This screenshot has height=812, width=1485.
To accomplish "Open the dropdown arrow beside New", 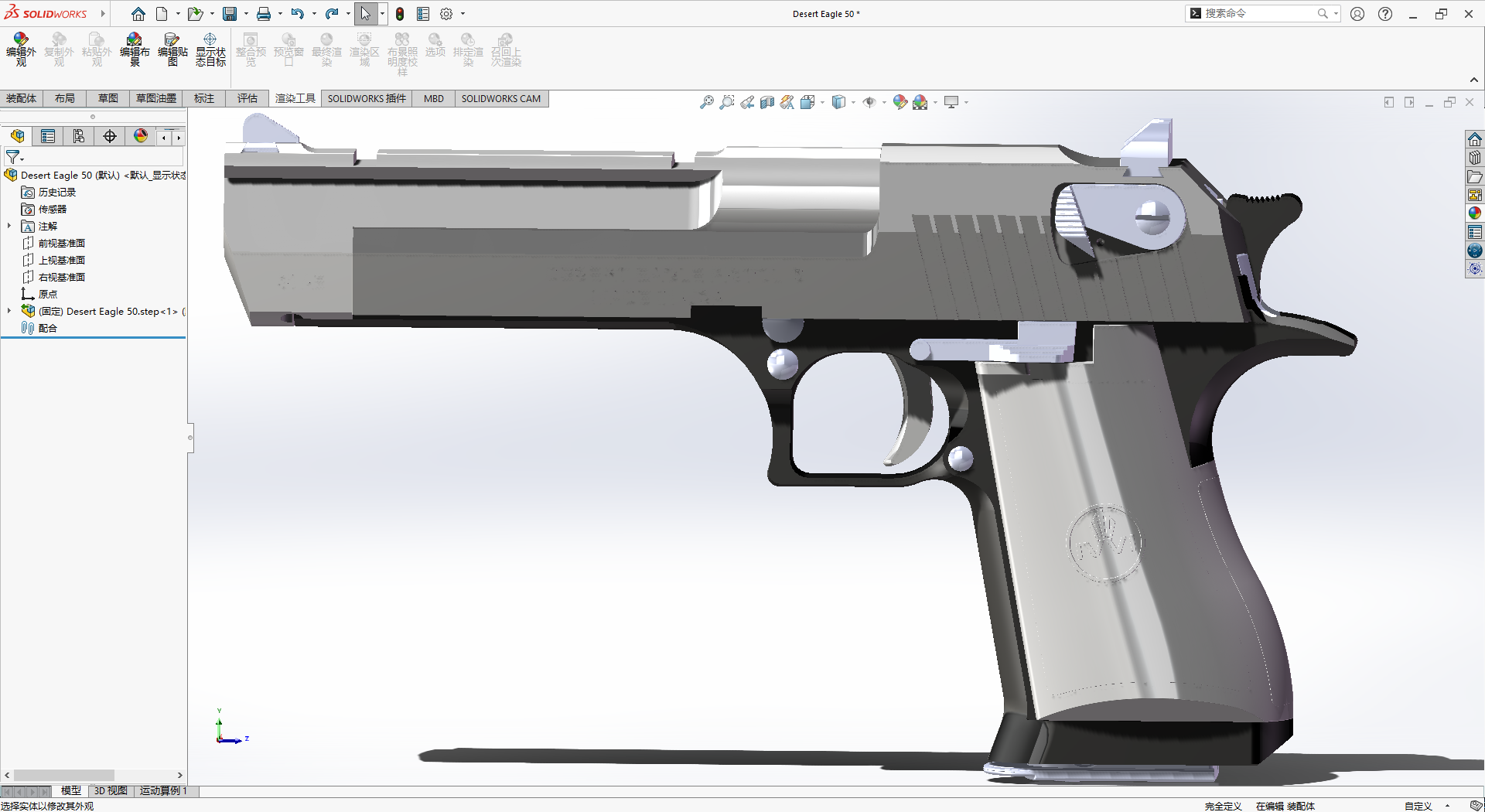I will [178, 14].
